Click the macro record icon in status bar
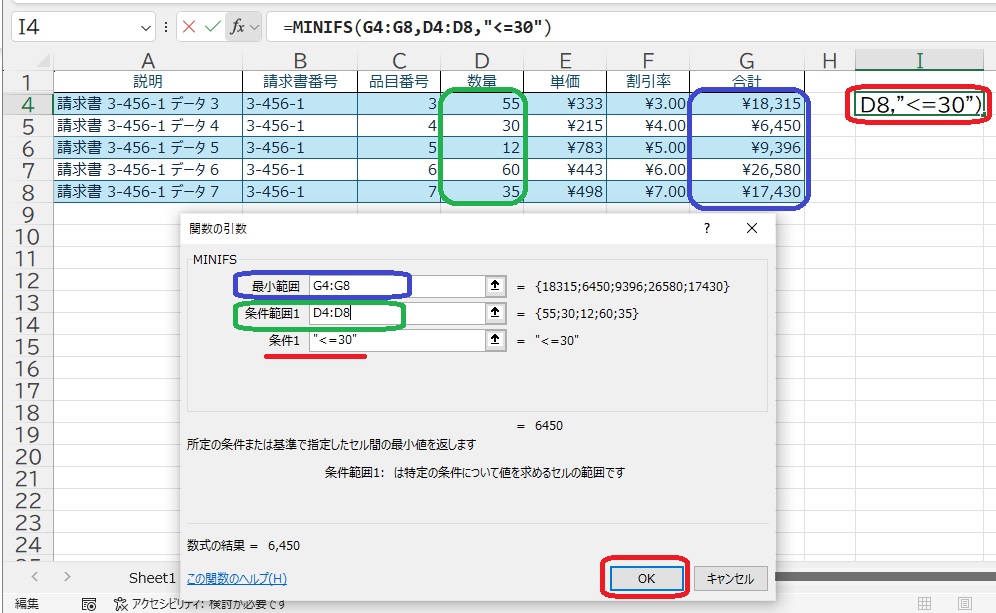Screen dimensions: 996x613 [89, 603]
